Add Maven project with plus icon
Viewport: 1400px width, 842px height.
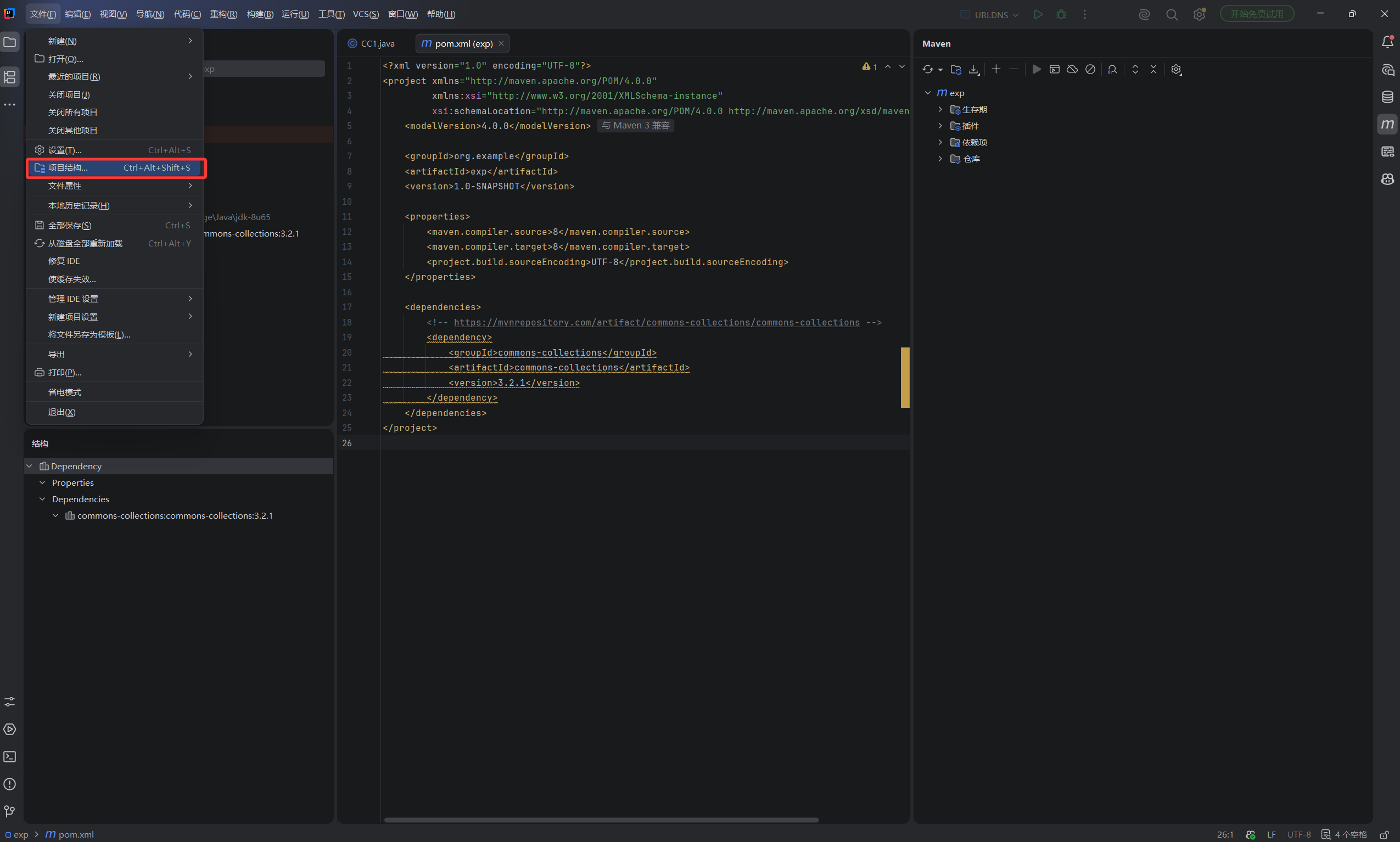(995, 69)
